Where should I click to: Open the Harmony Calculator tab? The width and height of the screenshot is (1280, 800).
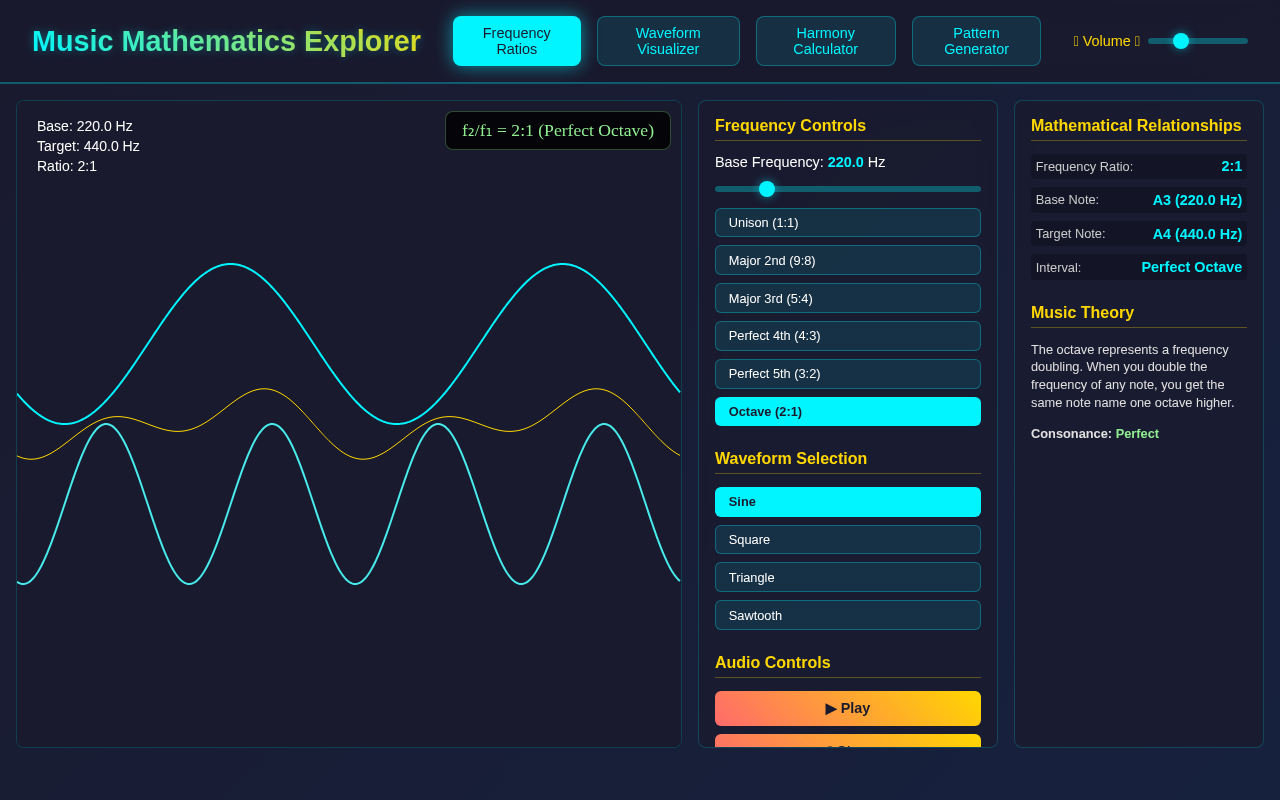click(825, 41)
